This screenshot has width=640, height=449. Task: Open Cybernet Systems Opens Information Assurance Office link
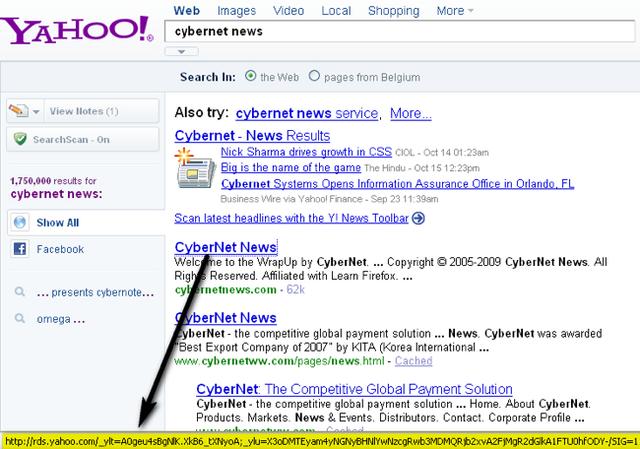398,184
